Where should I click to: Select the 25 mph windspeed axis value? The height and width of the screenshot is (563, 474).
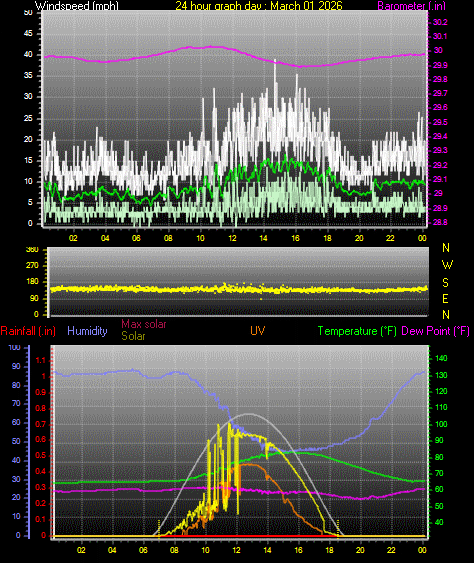[x=28, y=118]
